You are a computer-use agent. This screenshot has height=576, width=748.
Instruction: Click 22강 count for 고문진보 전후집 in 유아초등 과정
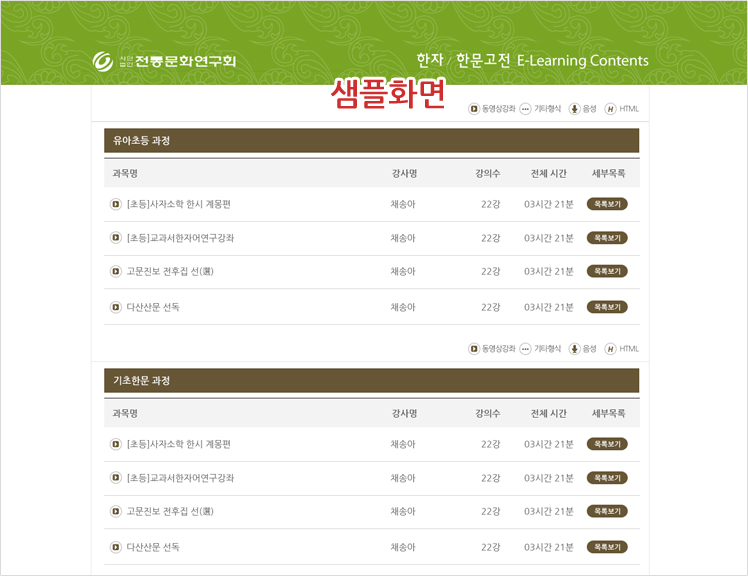coord(490,272)
